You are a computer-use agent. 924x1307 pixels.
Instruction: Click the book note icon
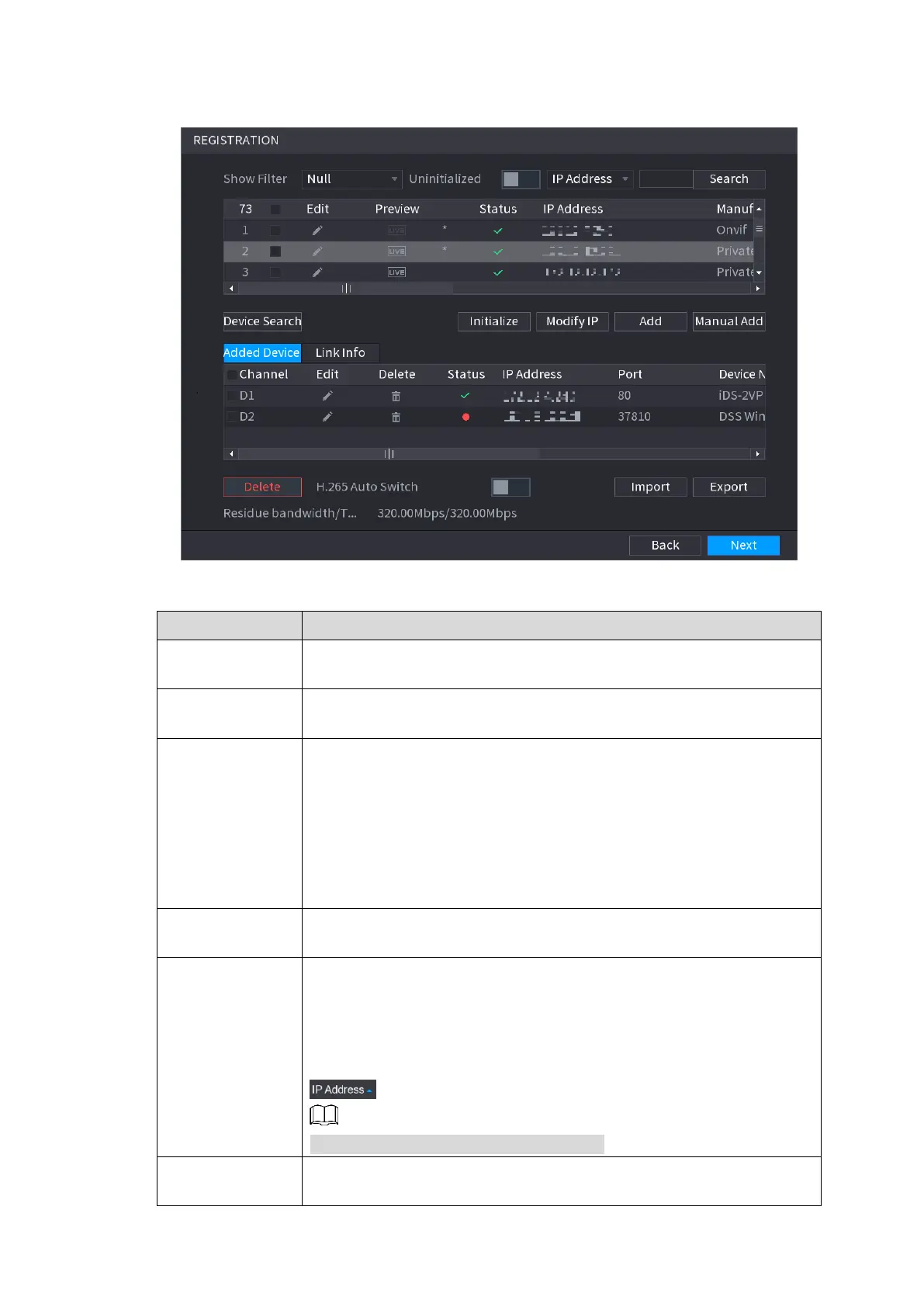[324, 1115]
